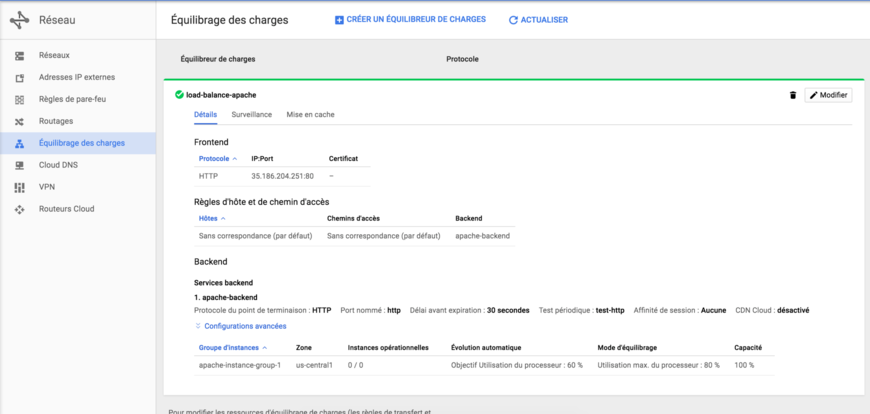Screen dimensions: 870x414
Task: Click the Modifier button
Action: click(828, 95)
